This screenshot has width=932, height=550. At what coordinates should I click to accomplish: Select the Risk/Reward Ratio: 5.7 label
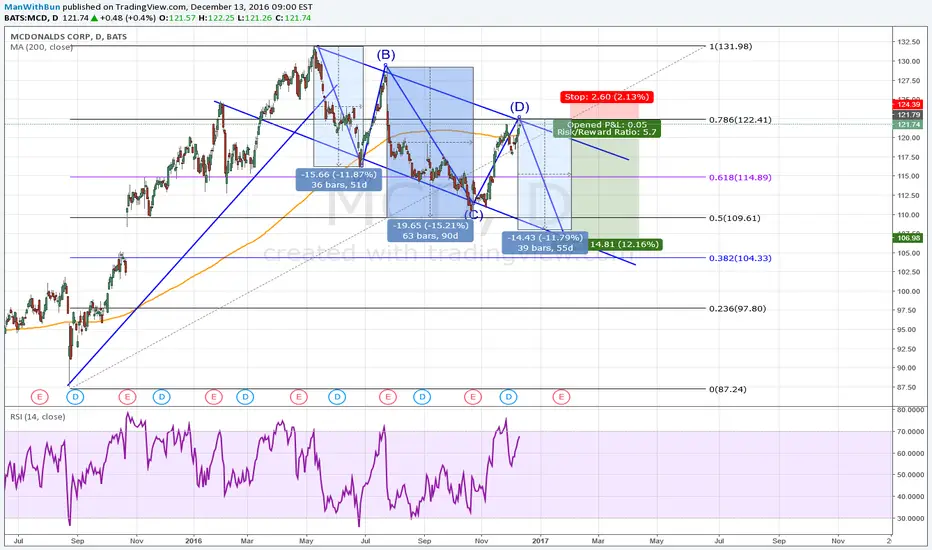pos(607,132)
